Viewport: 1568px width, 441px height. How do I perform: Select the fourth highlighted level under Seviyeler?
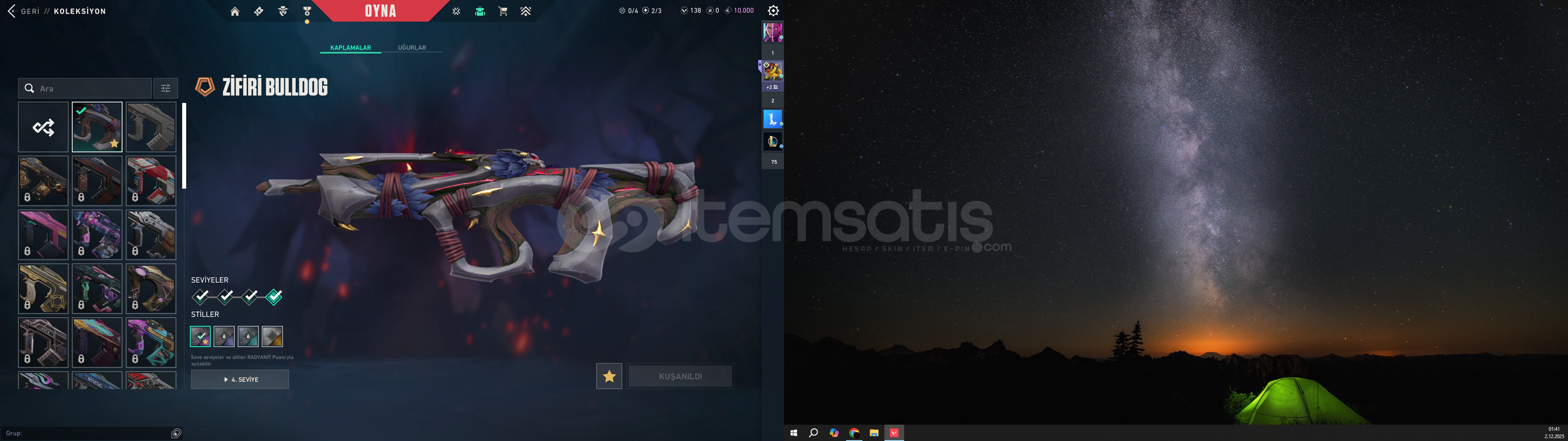(x=274, y=297)
